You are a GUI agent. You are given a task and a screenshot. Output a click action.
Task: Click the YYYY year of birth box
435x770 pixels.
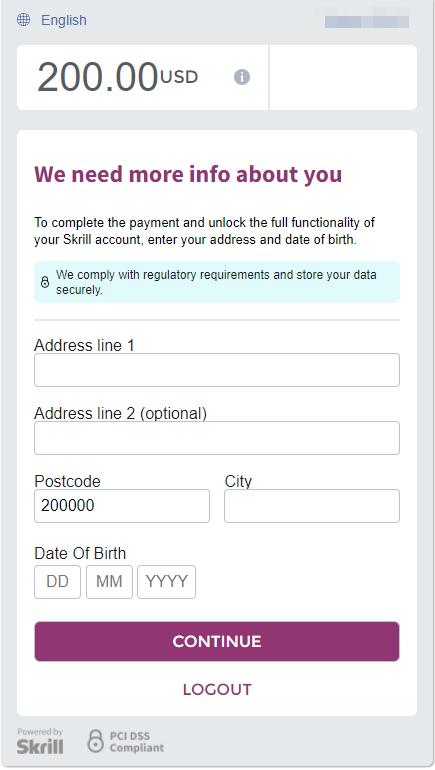[x=166, y=582]
